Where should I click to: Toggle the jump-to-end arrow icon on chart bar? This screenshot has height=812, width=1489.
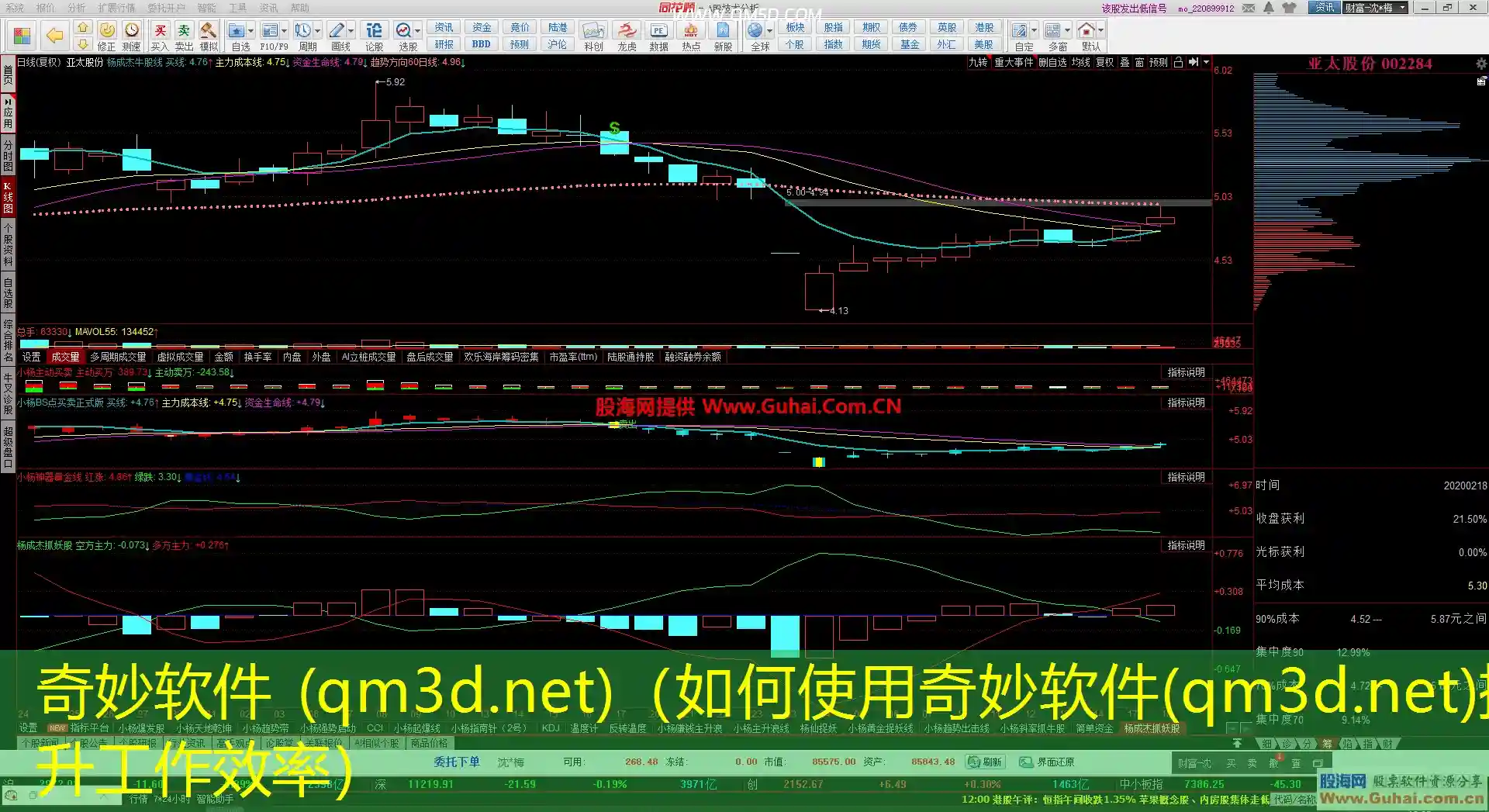[x=1194, y=62]
